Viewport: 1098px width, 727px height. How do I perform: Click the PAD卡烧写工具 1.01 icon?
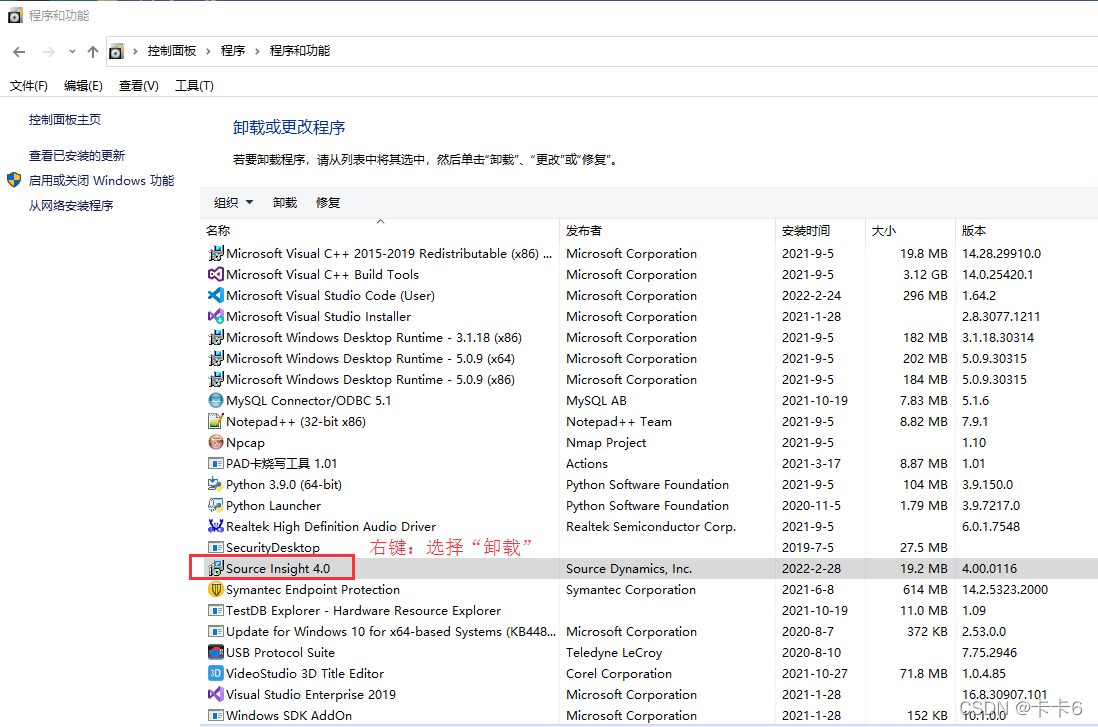[216, 464]
